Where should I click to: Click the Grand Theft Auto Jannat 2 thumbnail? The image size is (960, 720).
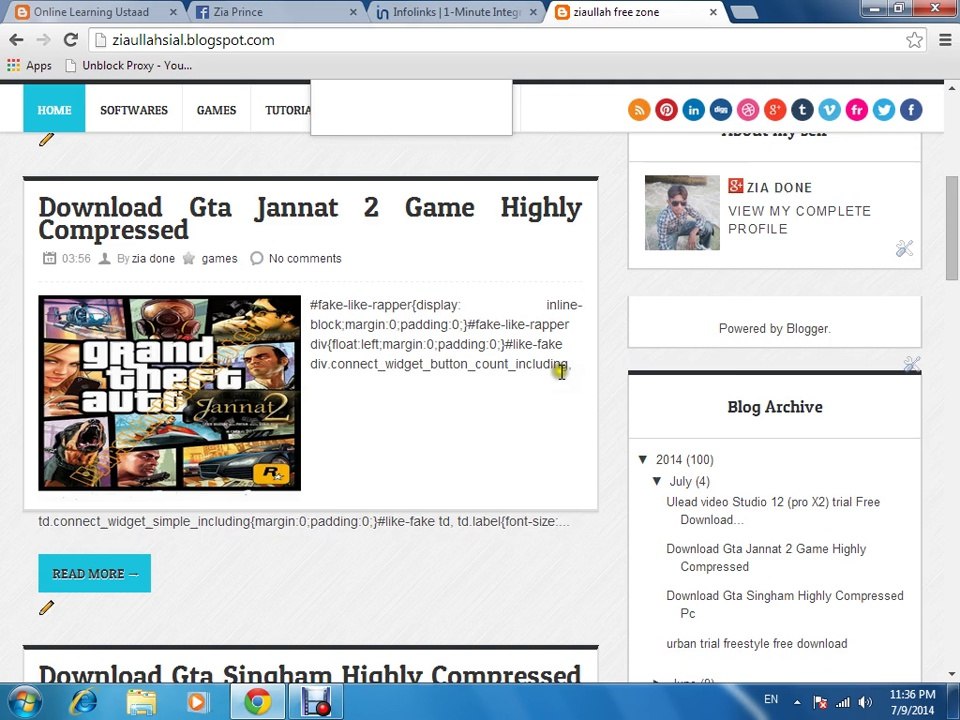[170, 392]
